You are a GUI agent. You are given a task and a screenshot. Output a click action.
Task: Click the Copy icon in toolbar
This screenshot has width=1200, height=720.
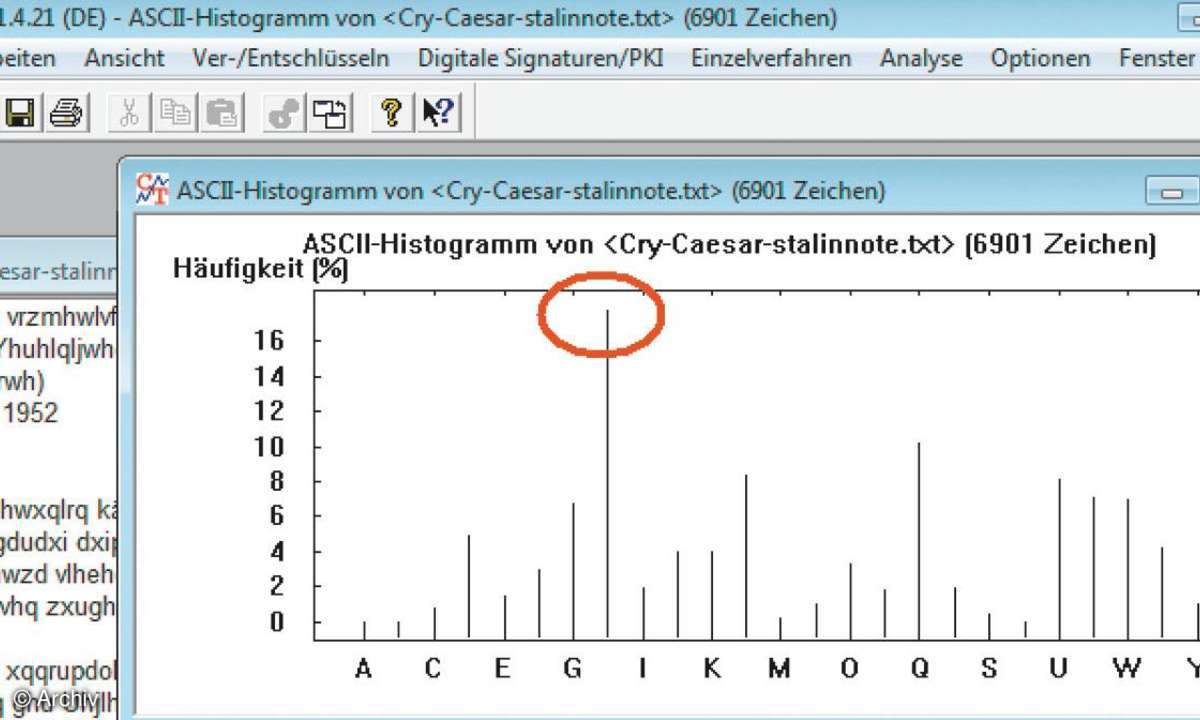tap(175, 113)
